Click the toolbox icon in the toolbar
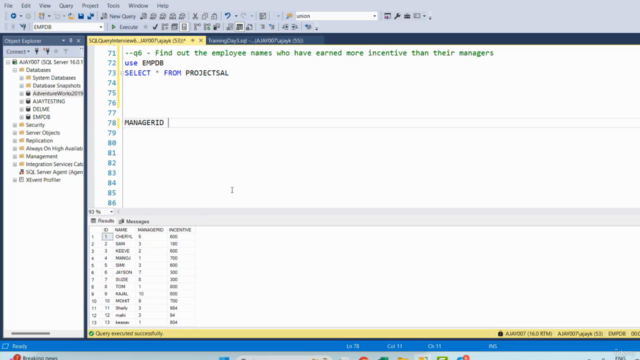Screen dimensions: 640x360 pyautogui.click(x=407, y=16)
